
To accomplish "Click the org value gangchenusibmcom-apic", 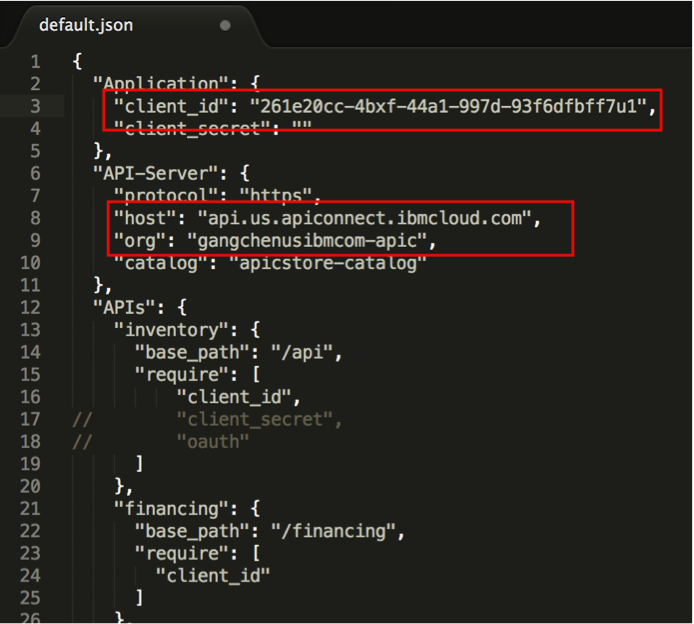I will point(308,241).
